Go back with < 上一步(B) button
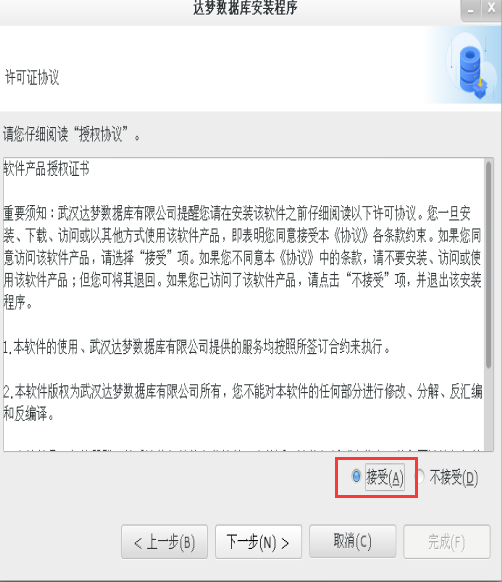The image size is (502, 582). [x=164, y=542]
